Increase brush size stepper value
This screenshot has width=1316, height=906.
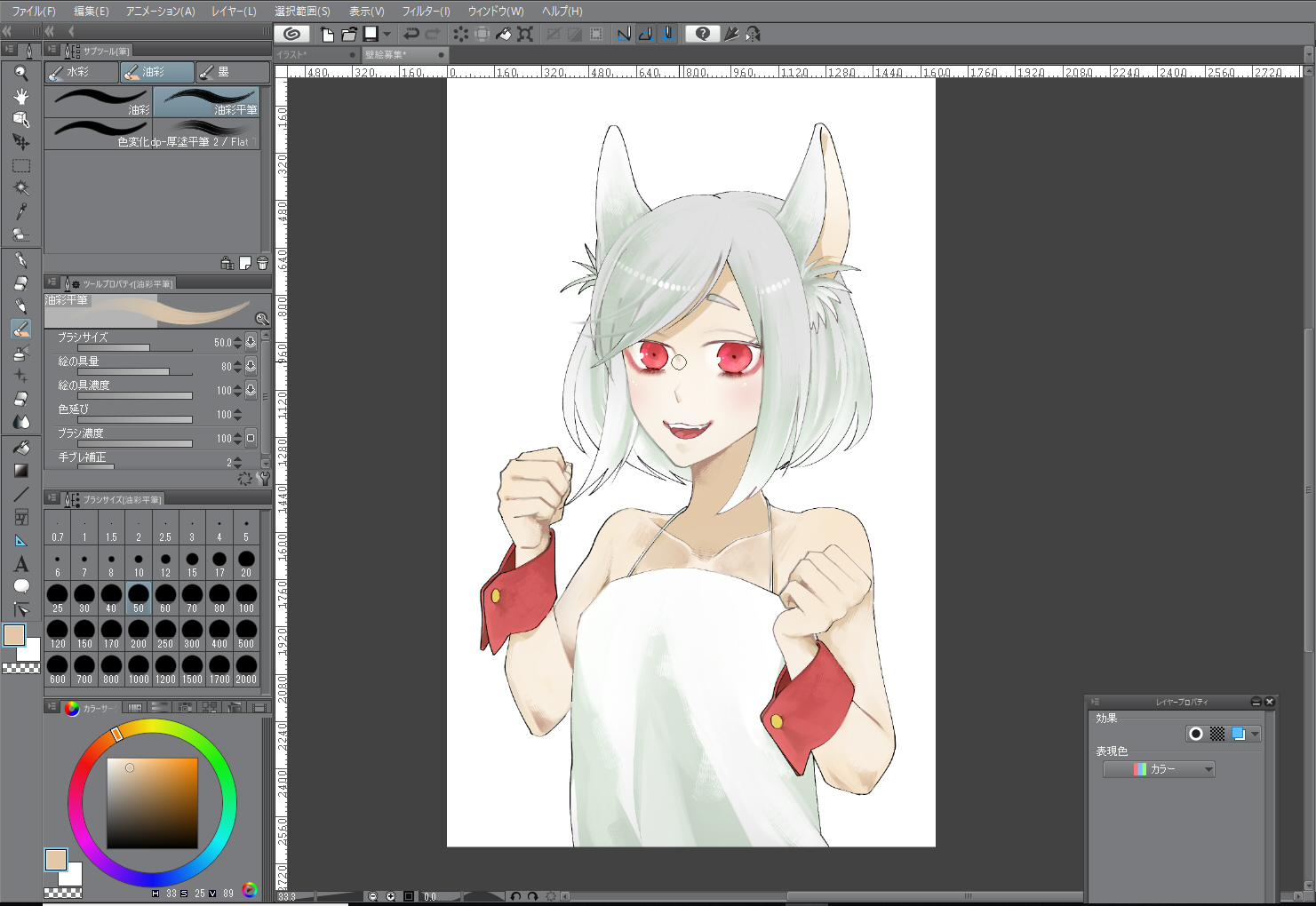click(237, 338)
